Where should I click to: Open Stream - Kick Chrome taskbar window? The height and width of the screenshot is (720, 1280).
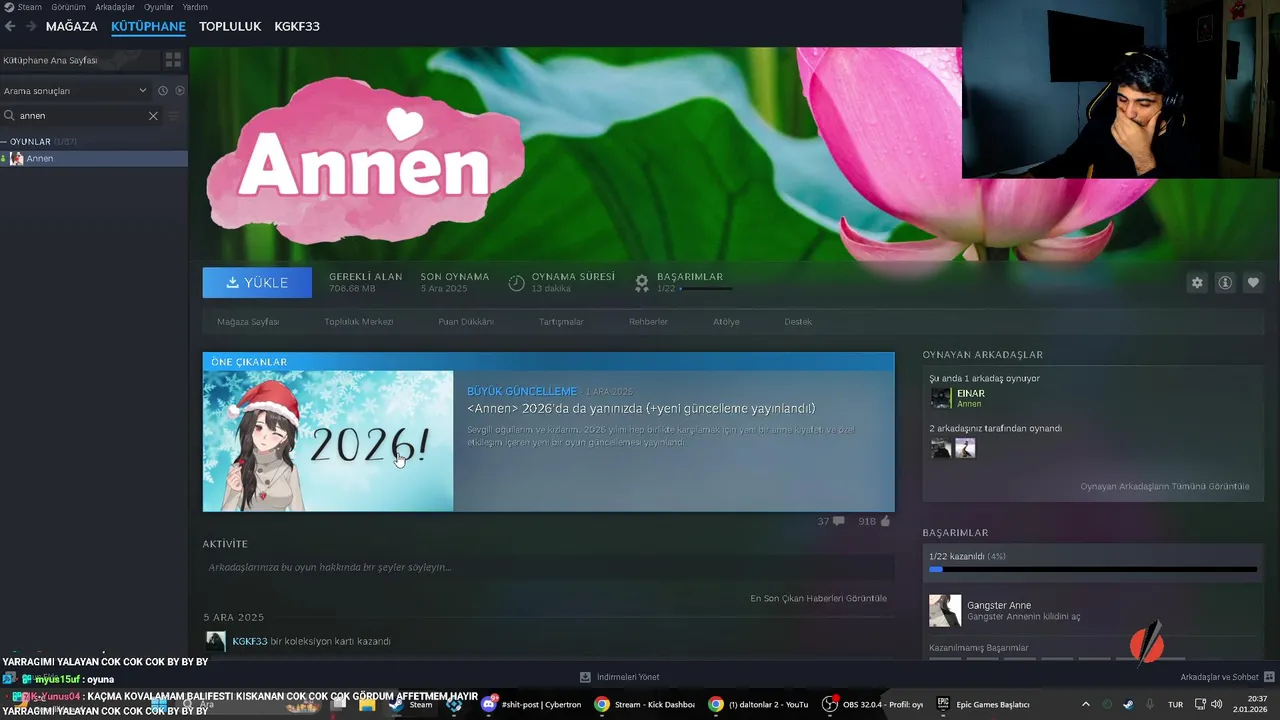tap(645, 704)
